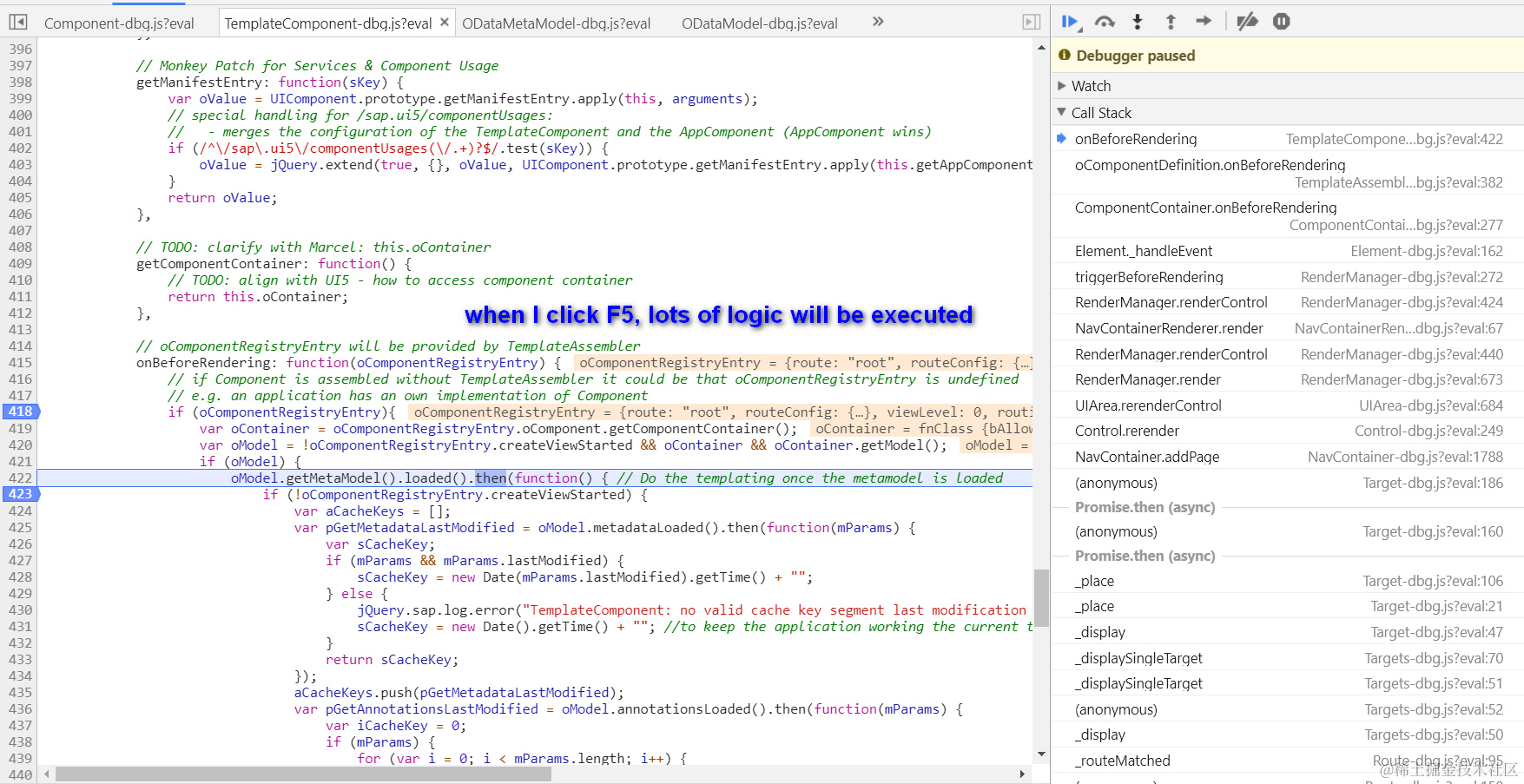1524x784 pixels.
Task: Set breakpoint on line number 402
Action: (x=20, y=148)
